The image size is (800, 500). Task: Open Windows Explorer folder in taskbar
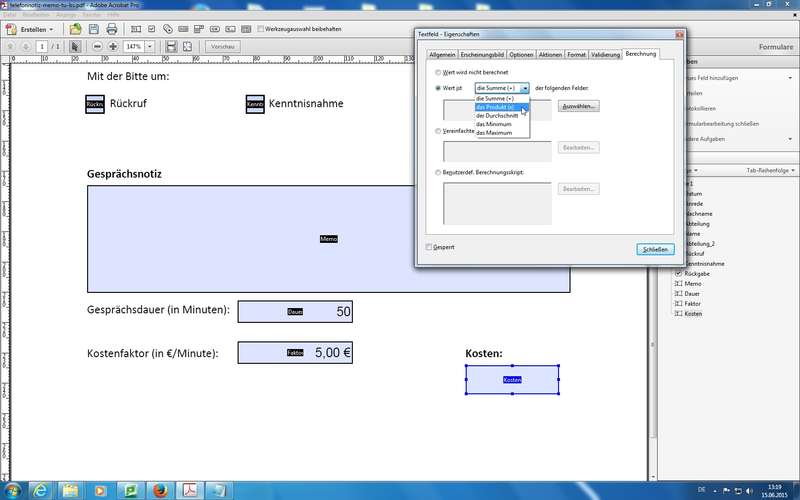pyautogui.click(x=70, y=491)
